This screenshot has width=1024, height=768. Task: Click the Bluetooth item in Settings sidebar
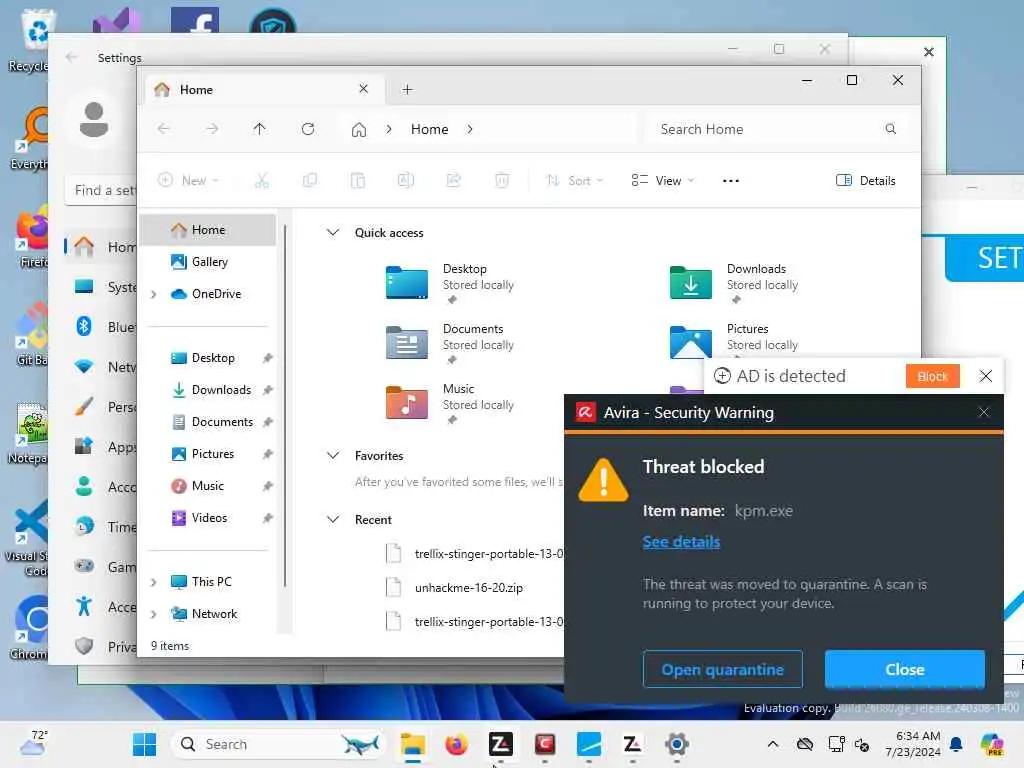click(x=104, y=327)
